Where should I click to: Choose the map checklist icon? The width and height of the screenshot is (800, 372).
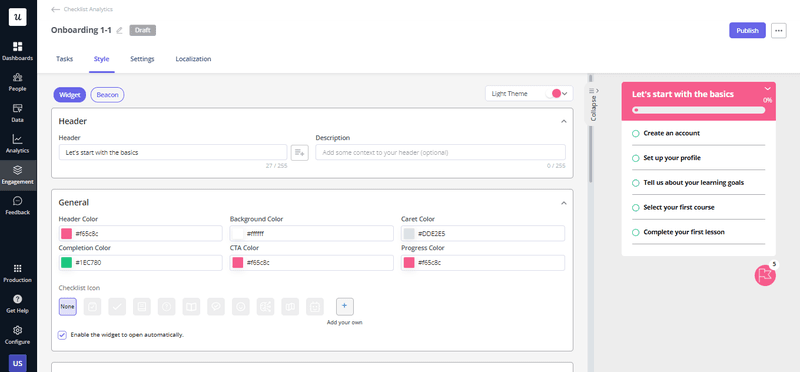coord(290,307)
